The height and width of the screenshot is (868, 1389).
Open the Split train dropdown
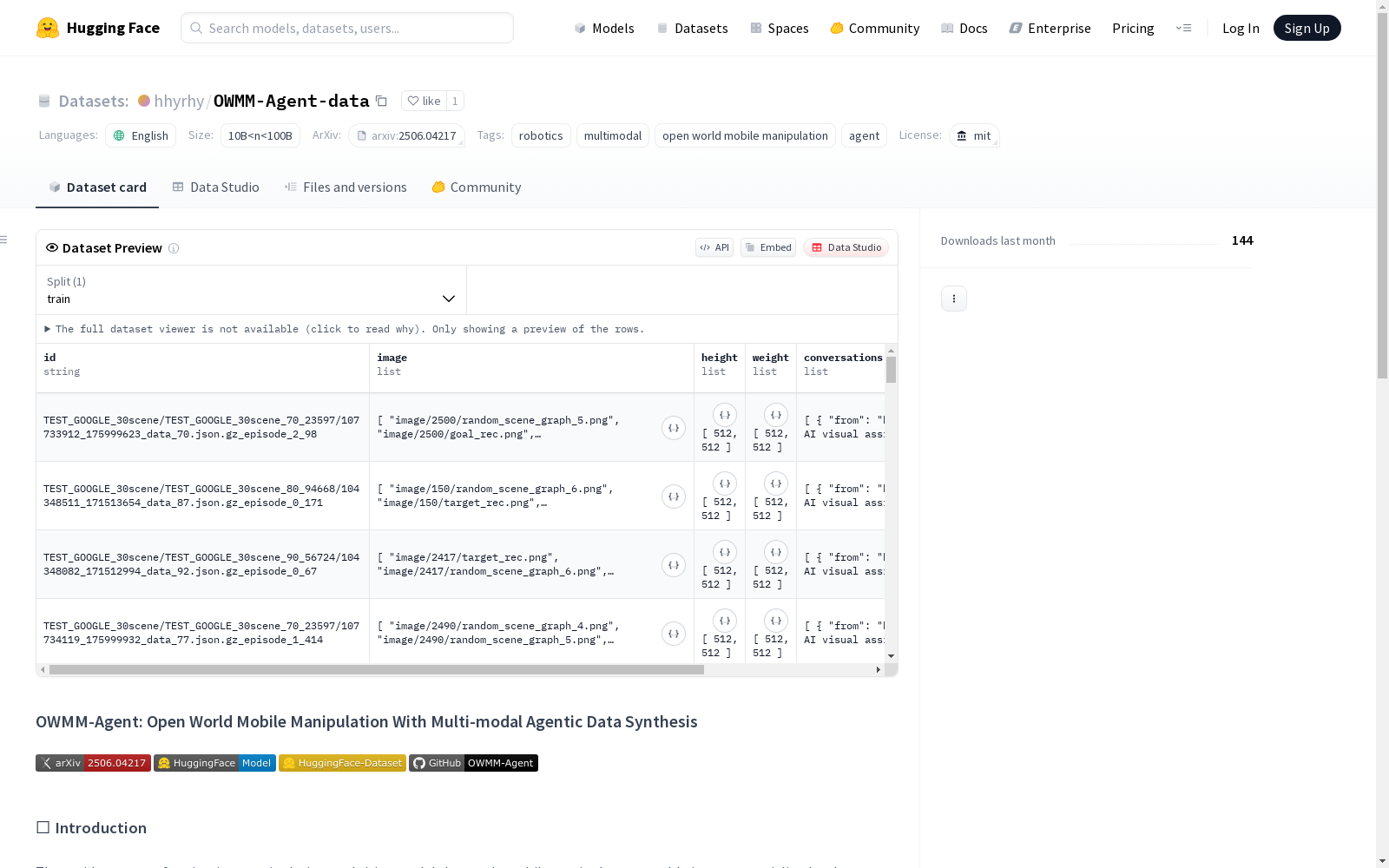click(x=252, y=290)
